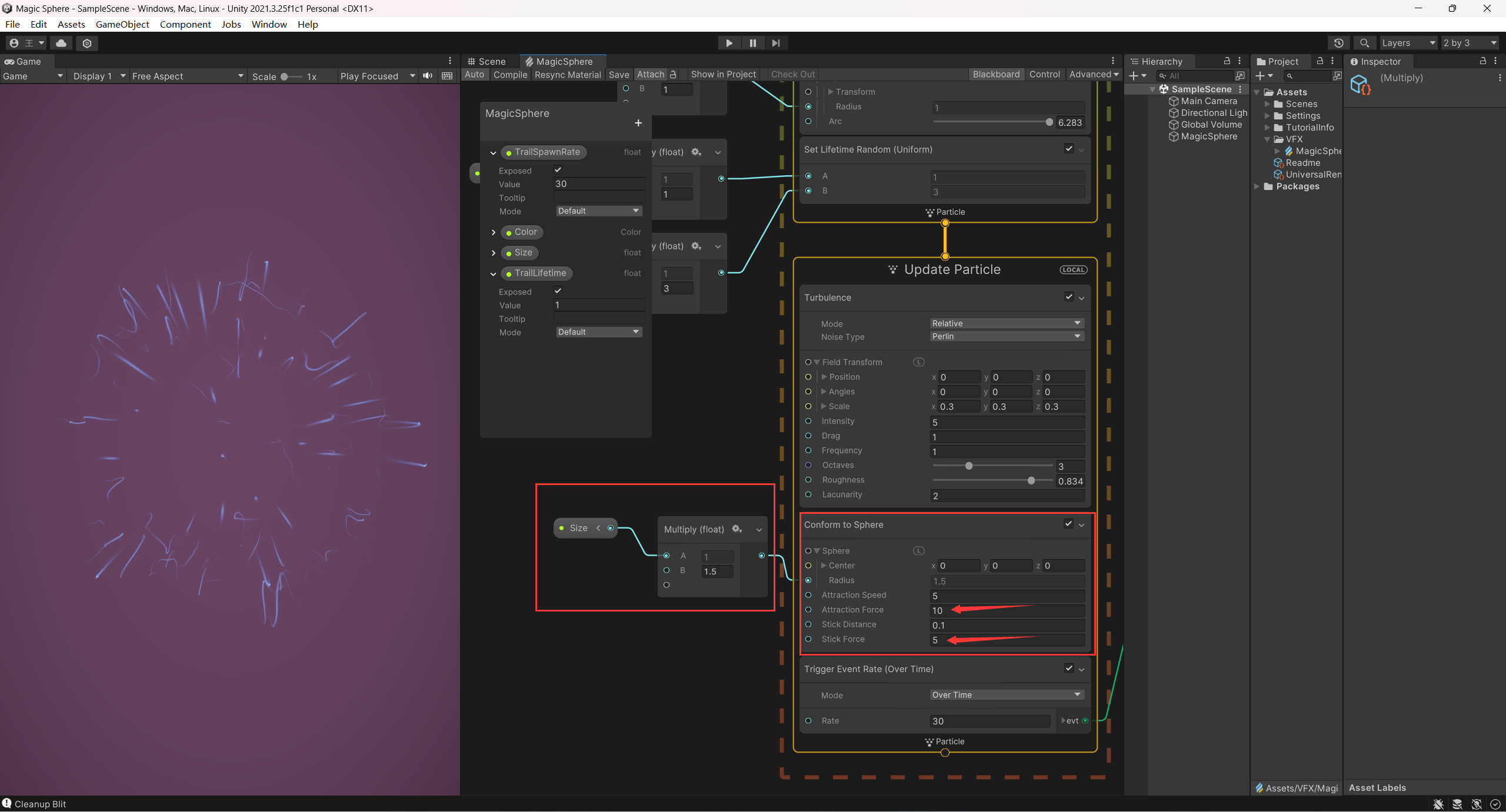The width and height of the screenshot is (1506, 812).
Task: Click Show in Project button
Action: coord(723,75)
